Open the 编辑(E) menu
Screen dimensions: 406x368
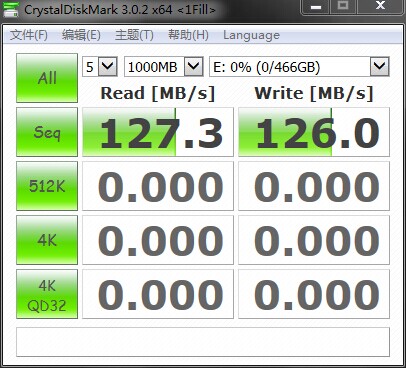click(x=81, y=35)
